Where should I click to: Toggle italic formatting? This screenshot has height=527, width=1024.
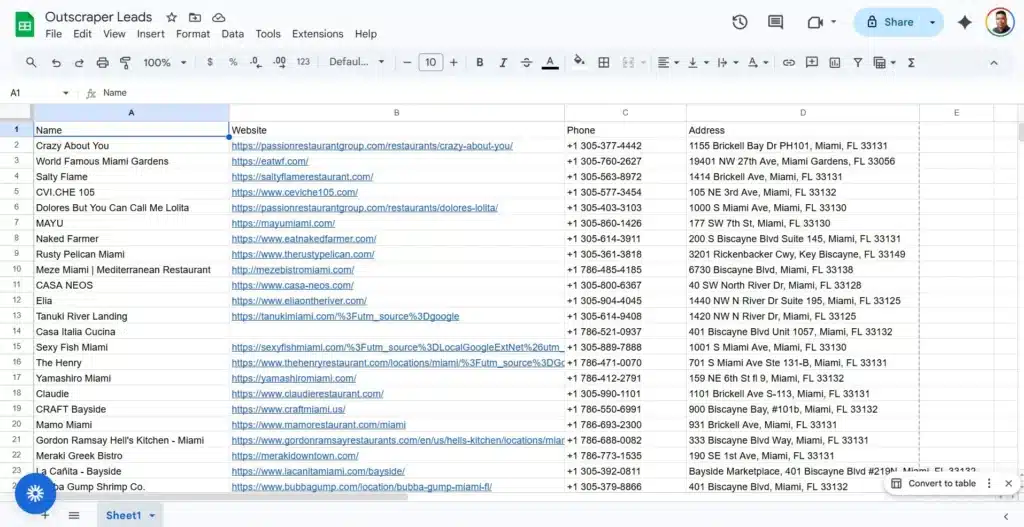[503, 63]
